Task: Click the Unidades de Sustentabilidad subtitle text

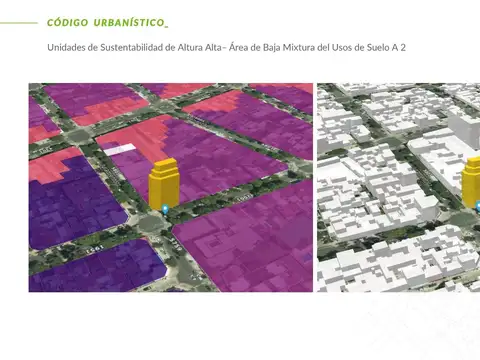Action: coord(226,48)
